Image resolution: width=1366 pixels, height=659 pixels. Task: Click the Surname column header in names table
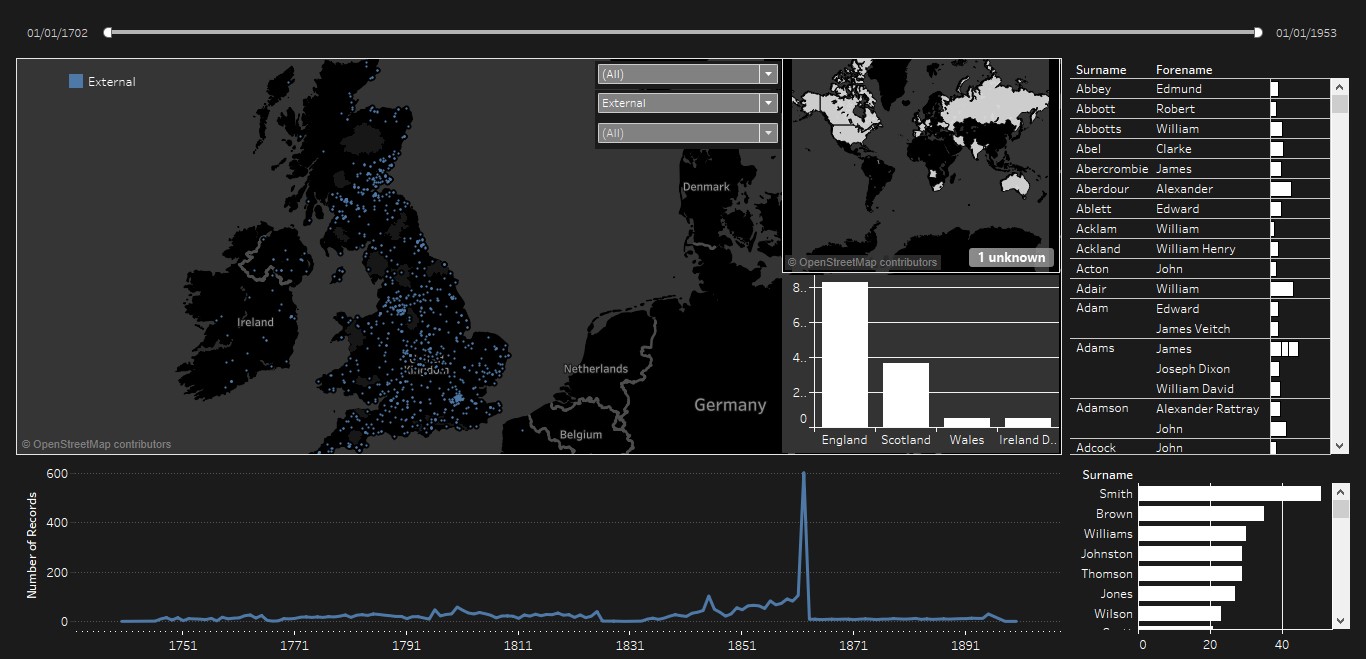1100,70
